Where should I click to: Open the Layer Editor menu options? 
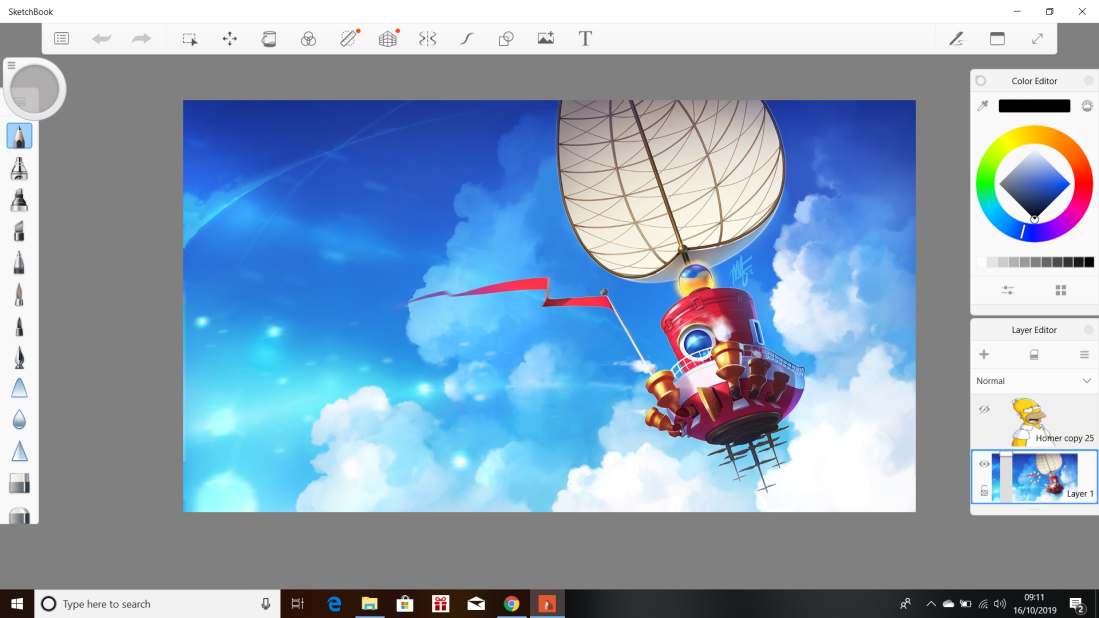coord(1083,354)
